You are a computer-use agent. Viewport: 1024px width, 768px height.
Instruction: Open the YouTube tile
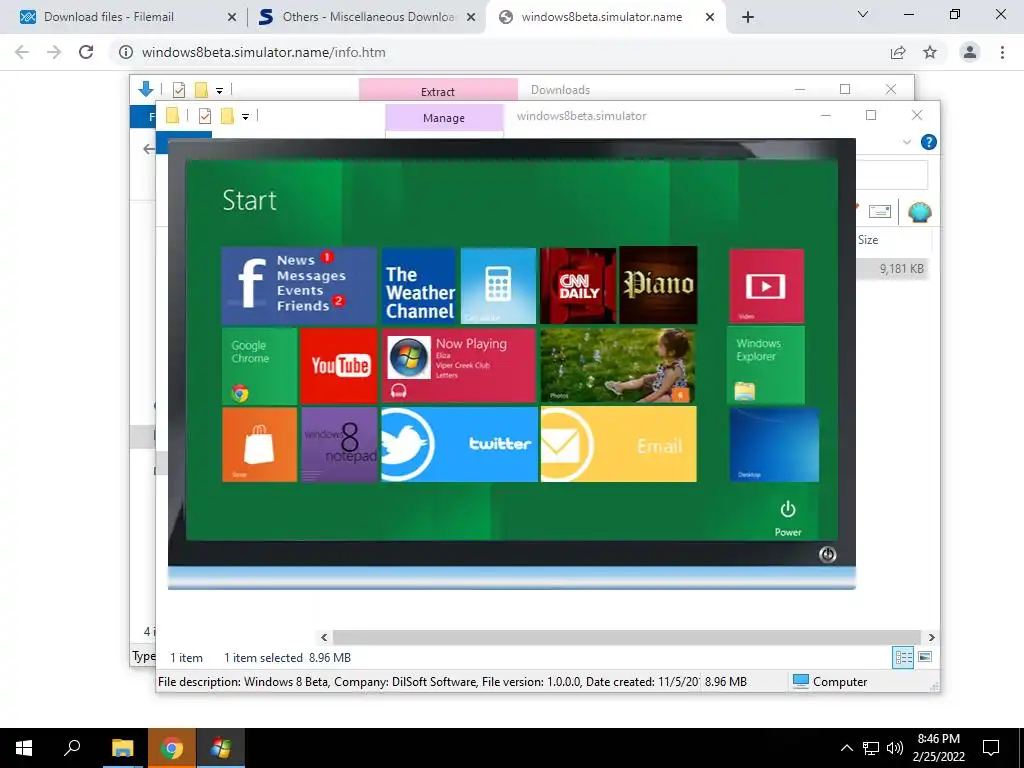[339, 366]
